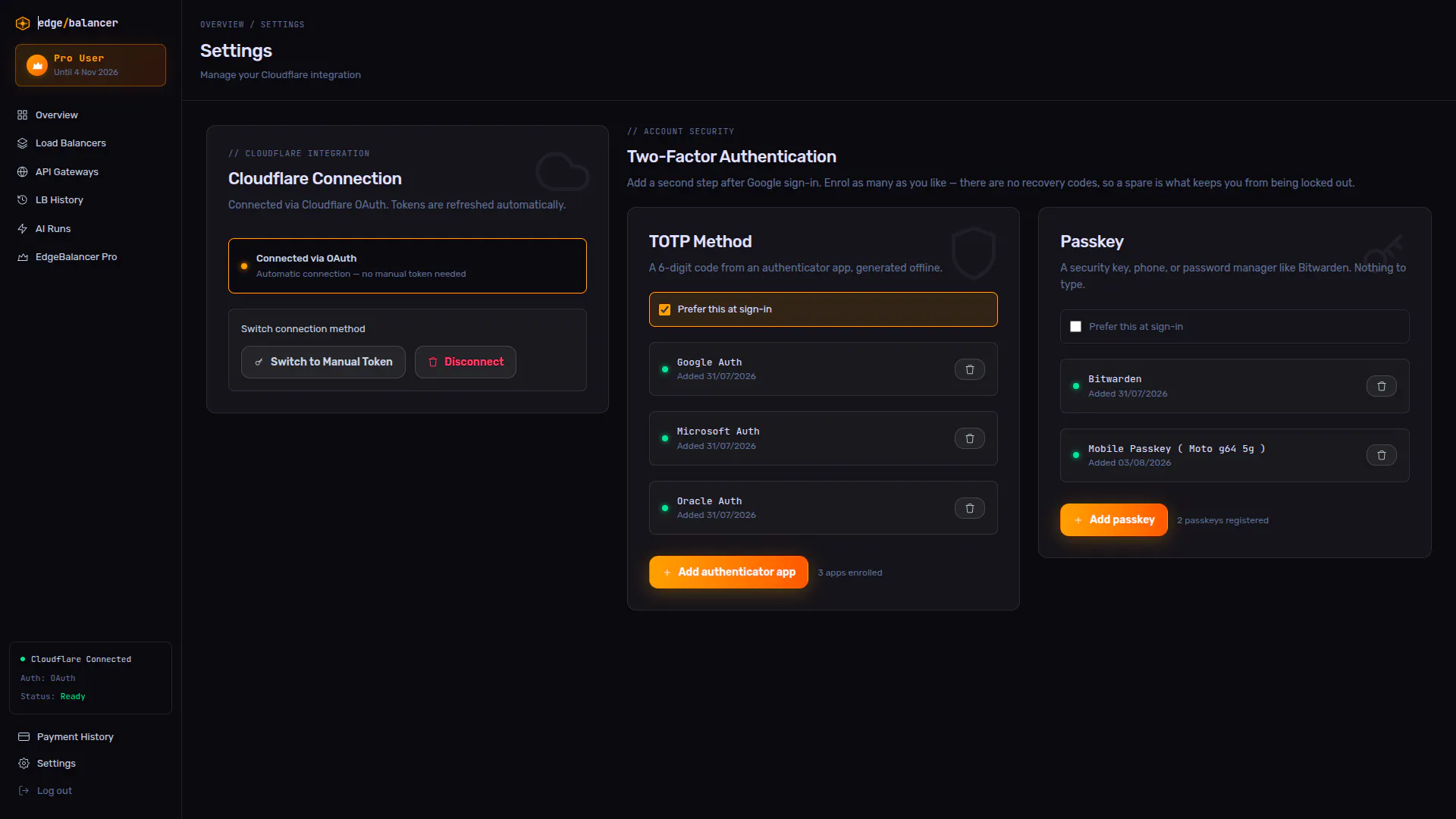Image resolution: width=1456 pixels, height=819 pixels.
Task: Click the EdgeBalancer Pro crown icon
Action: click(22, 257)
